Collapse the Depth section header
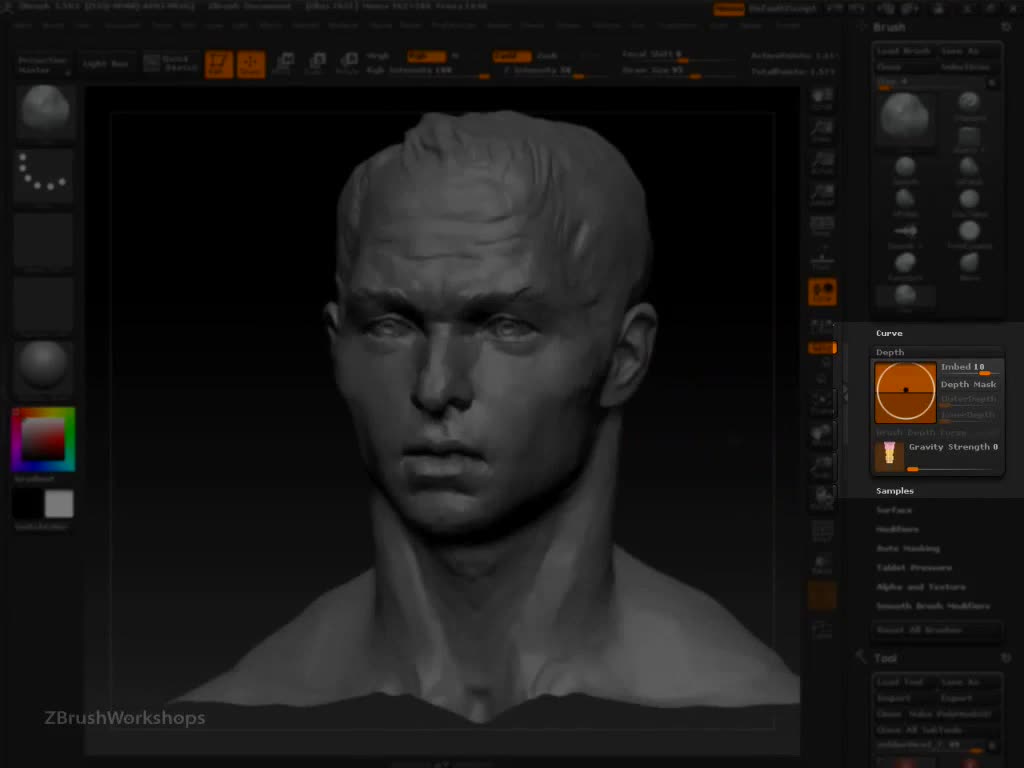Viewport: 1024px width, 768px height. 890,352
